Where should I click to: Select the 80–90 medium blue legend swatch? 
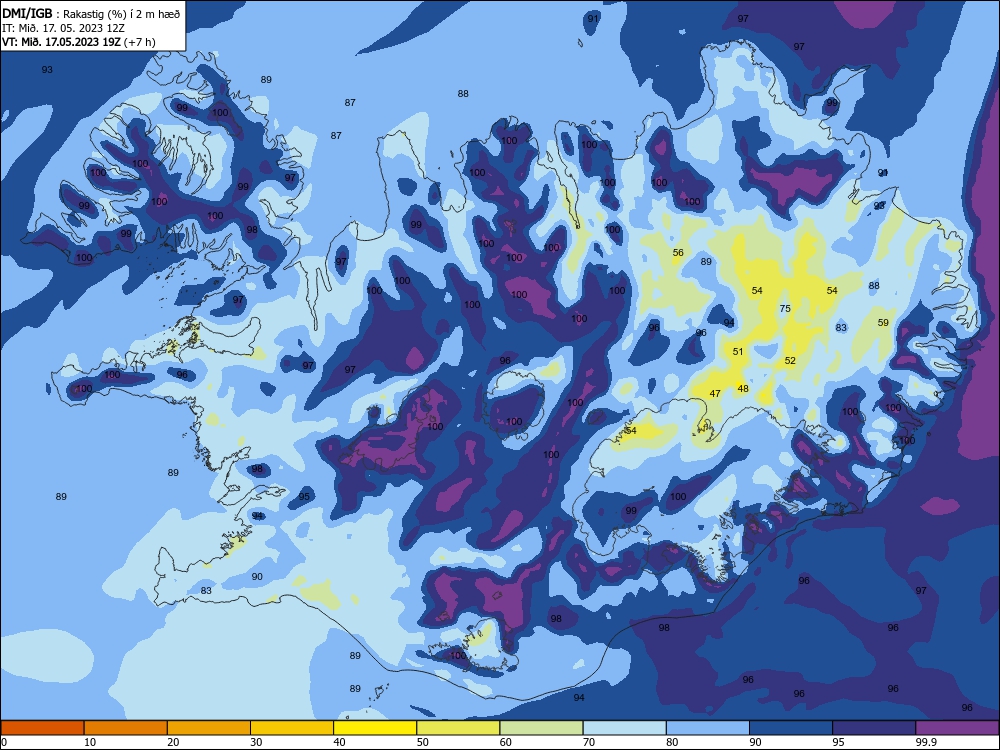(708, 728)
